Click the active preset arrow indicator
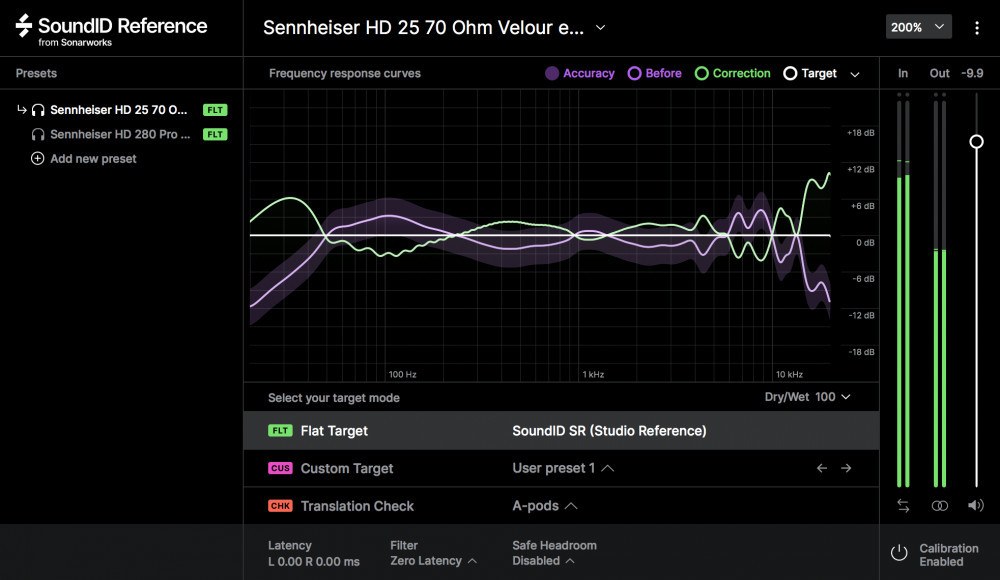1000x580 pixels. [x=22, y=110]
